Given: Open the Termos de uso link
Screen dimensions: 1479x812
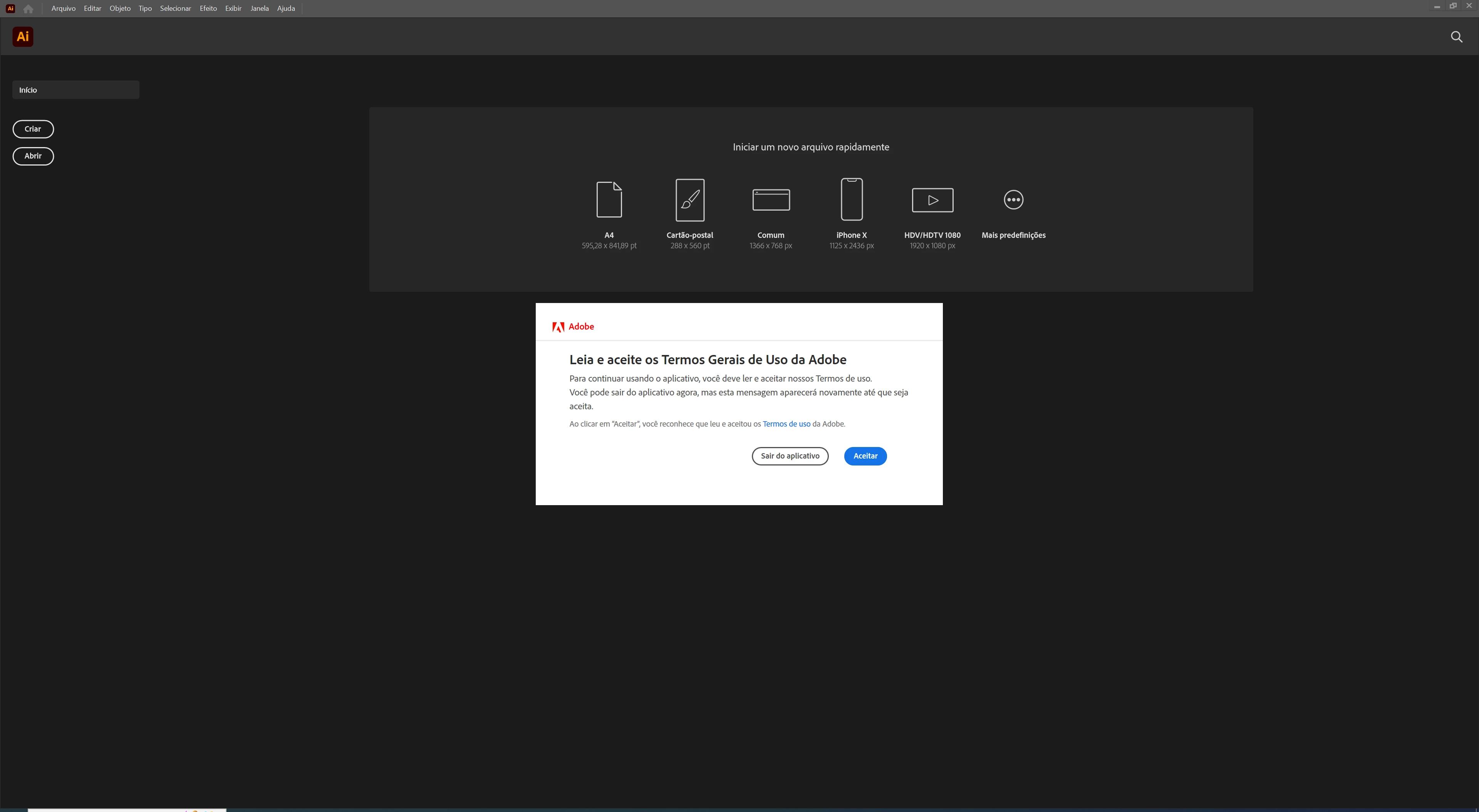Looking at the screenshot, I should pyautogui.click(x=786, y=424).
